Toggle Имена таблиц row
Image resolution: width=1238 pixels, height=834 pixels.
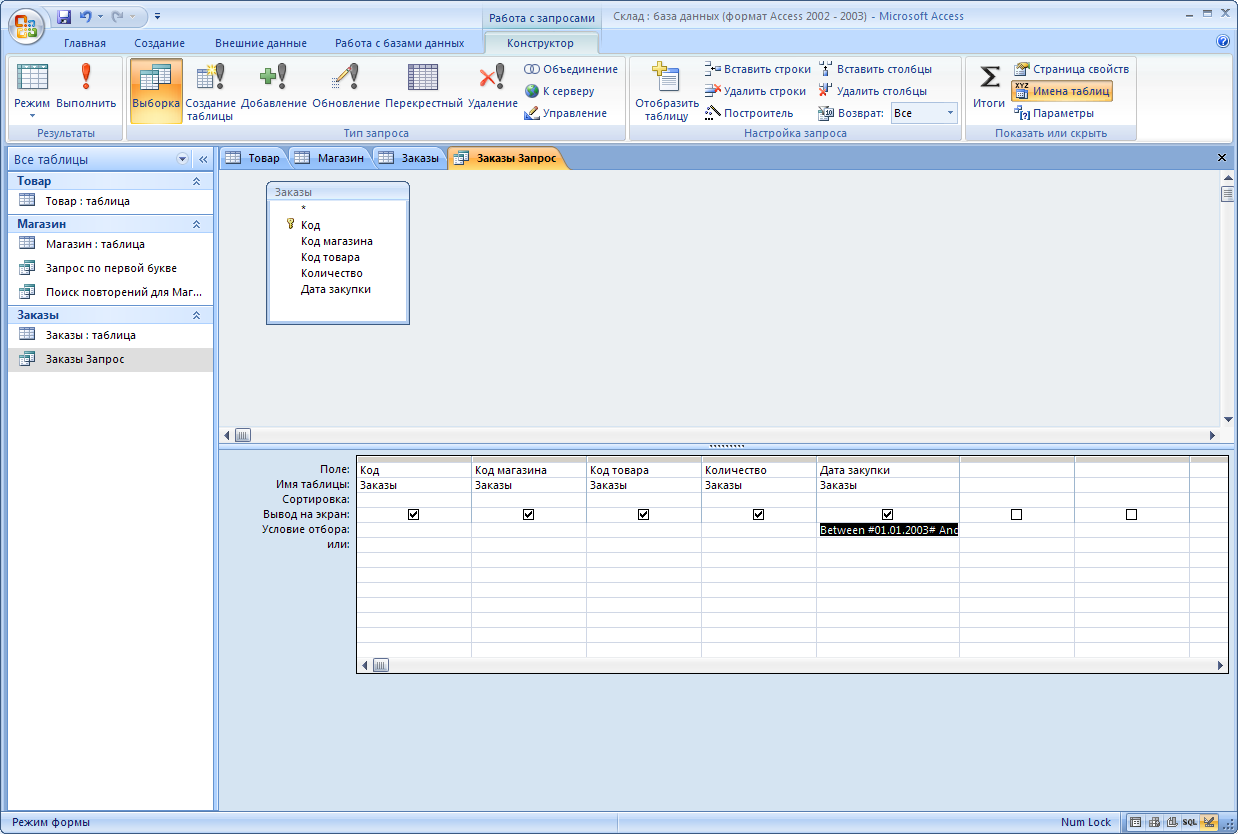[x=1061, y=91]
